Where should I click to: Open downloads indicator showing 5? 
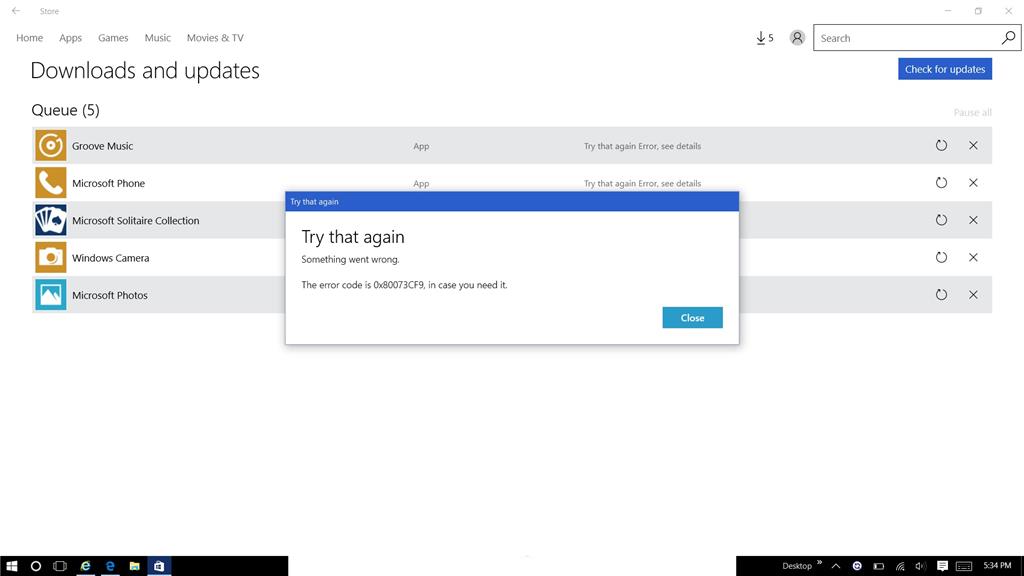pyautogui.click(x=764, y=38)
